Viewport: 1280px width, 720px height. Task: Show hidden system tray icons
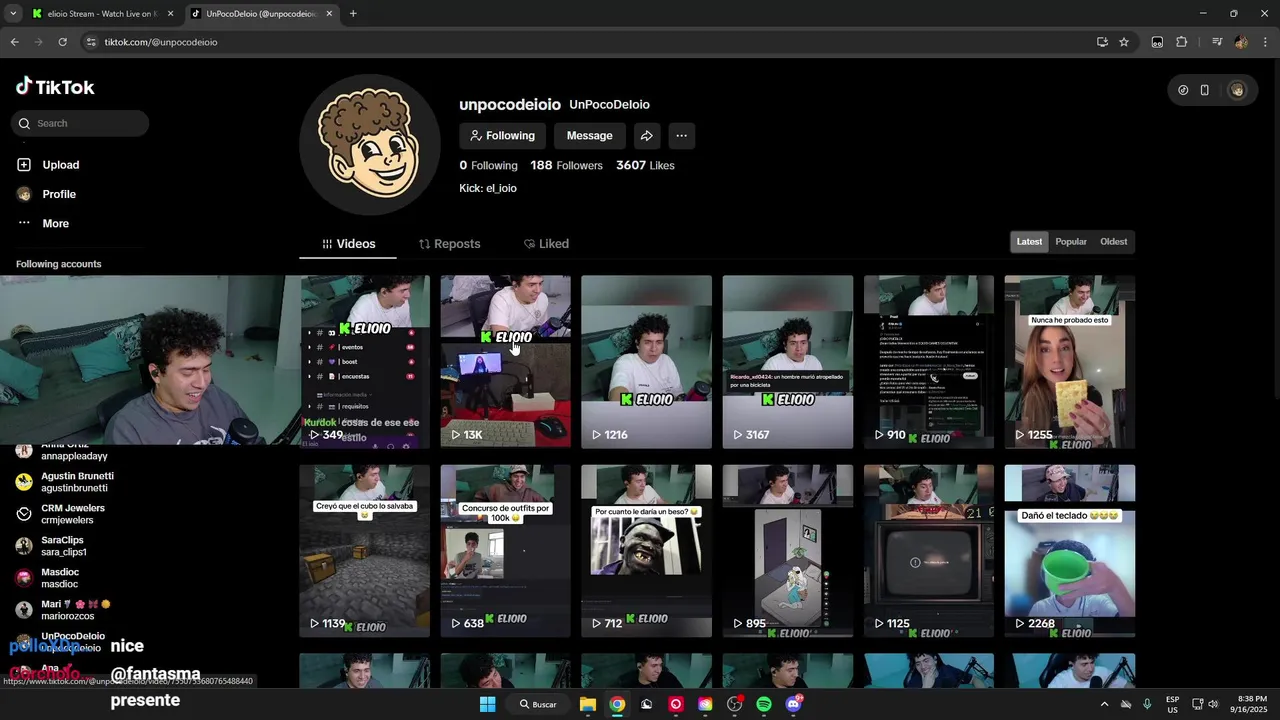(x=1104, y=704)
